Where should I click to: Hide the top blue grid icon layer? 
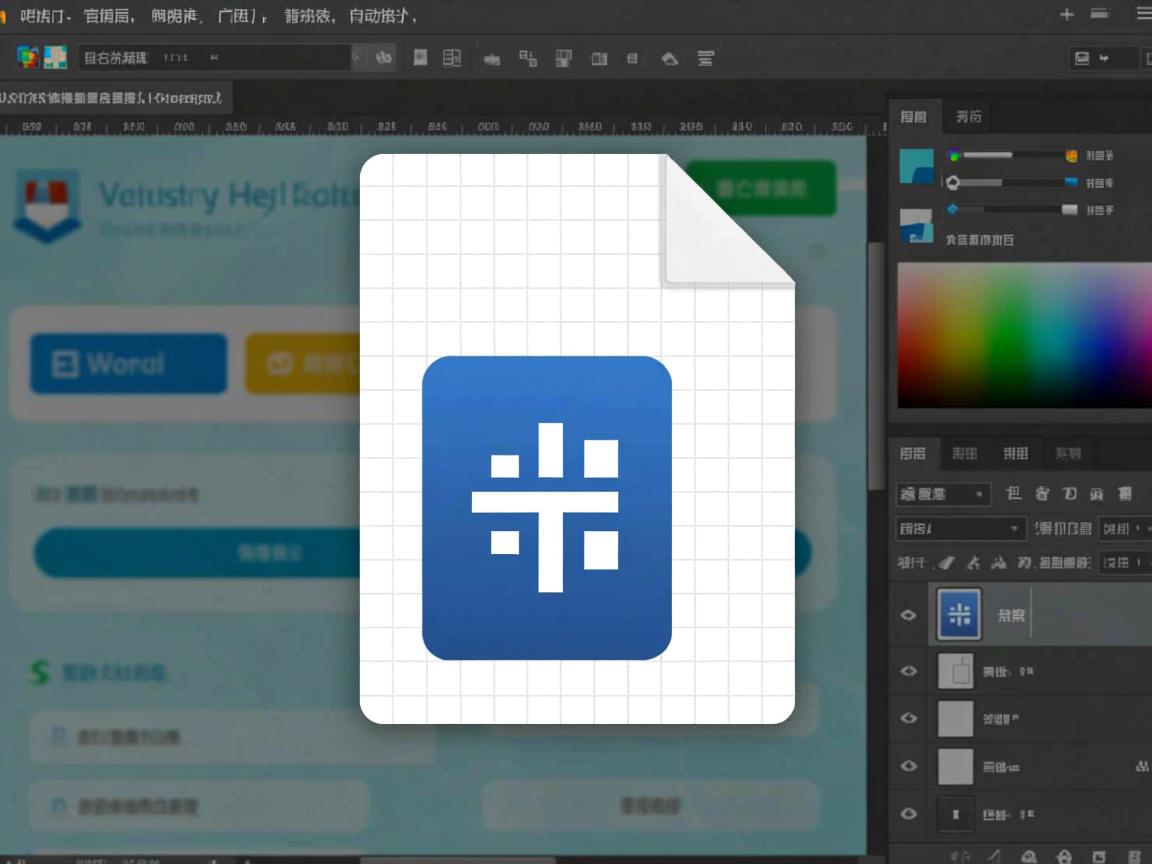tap(908, 615)
